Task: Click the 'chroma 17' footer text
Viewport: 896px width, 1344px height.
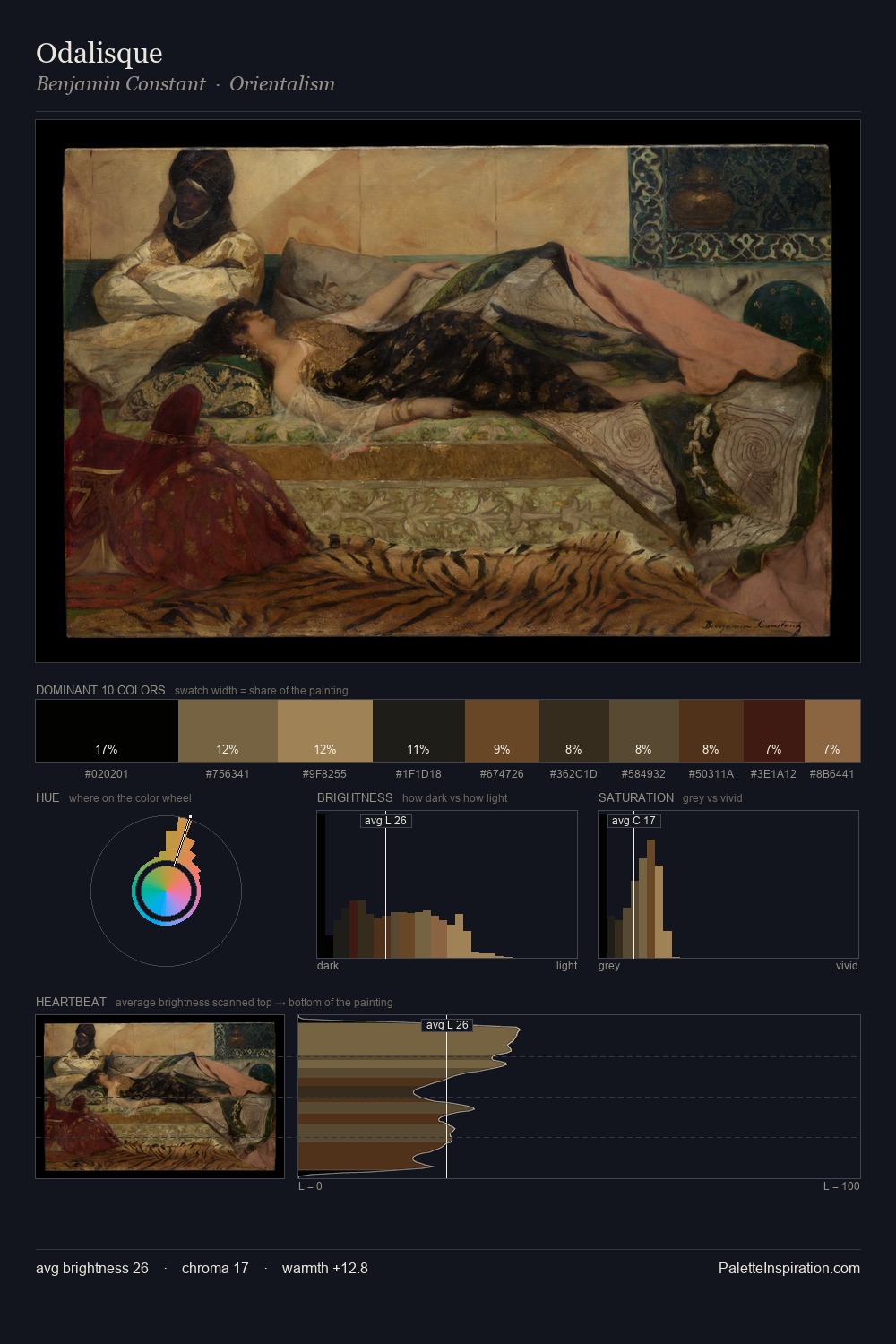Action: point(215,1268)
